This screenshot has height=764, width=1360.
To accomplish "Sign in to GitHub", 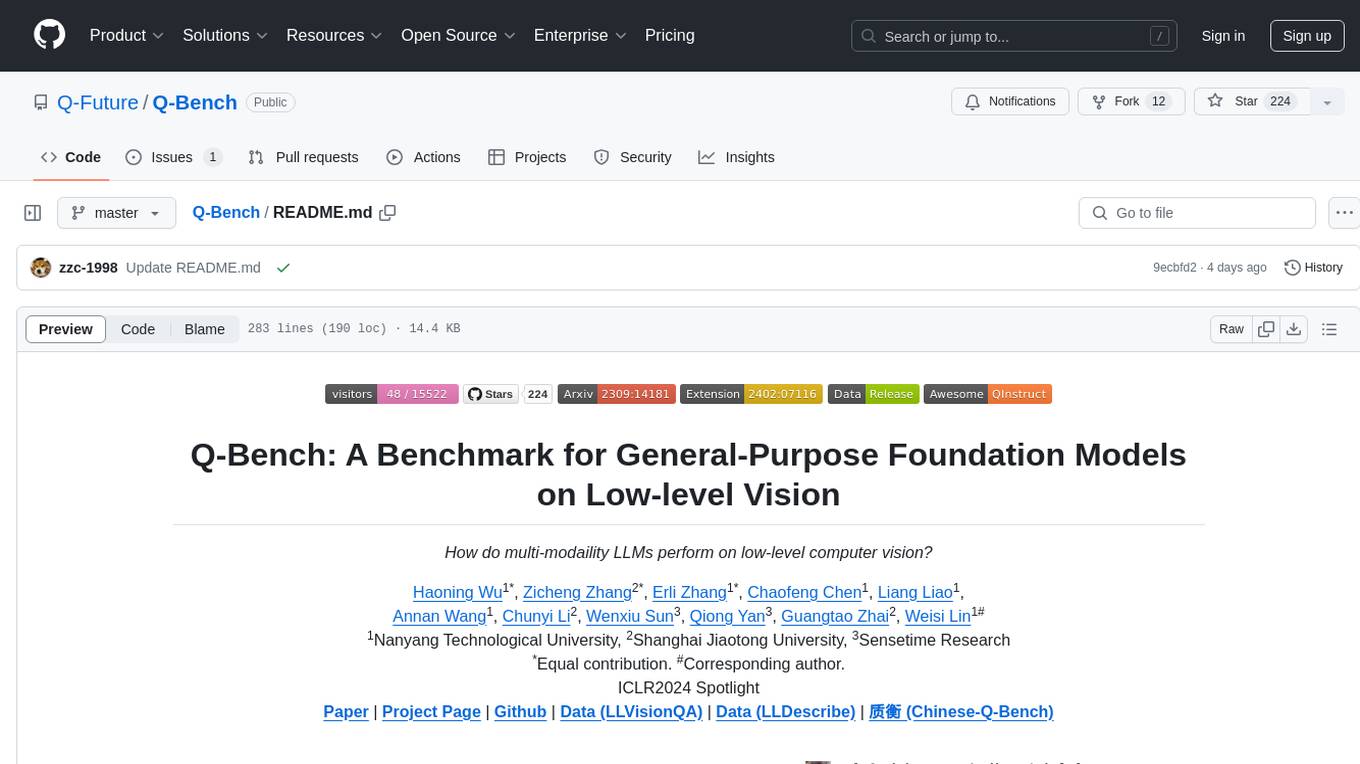I will pyautogui.click(x=1223, y=36).
